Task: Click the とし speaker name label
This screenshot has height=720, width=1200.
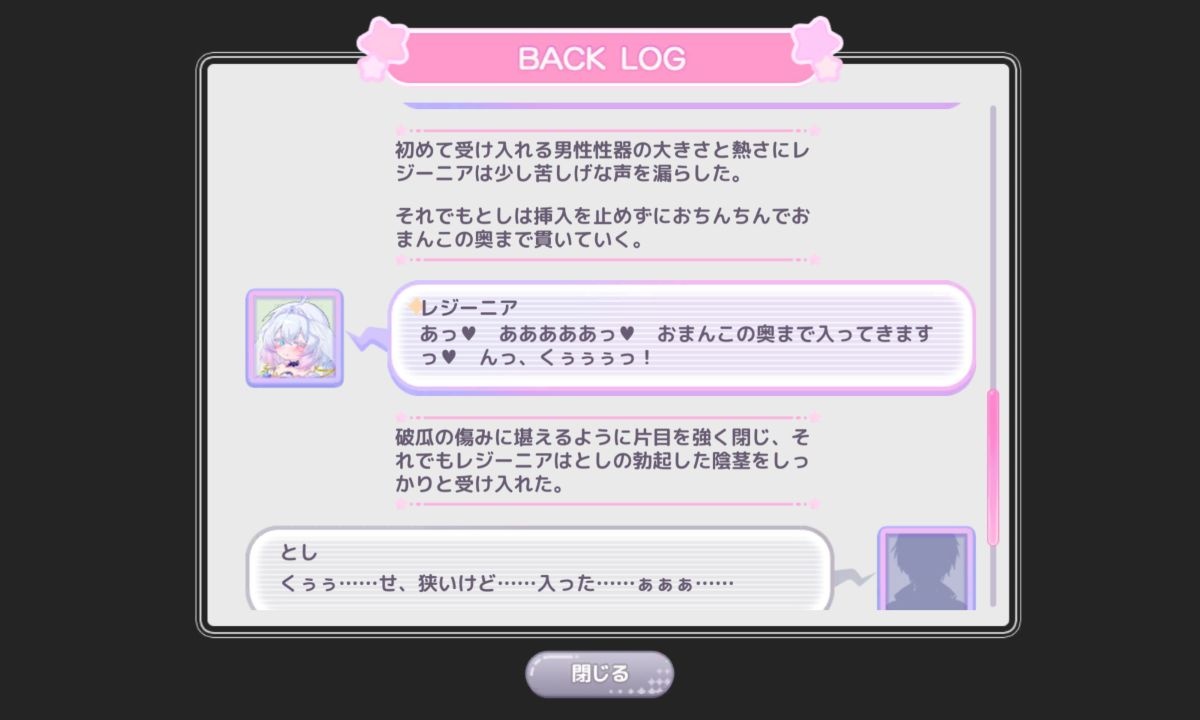Action: tap(298, 553)
